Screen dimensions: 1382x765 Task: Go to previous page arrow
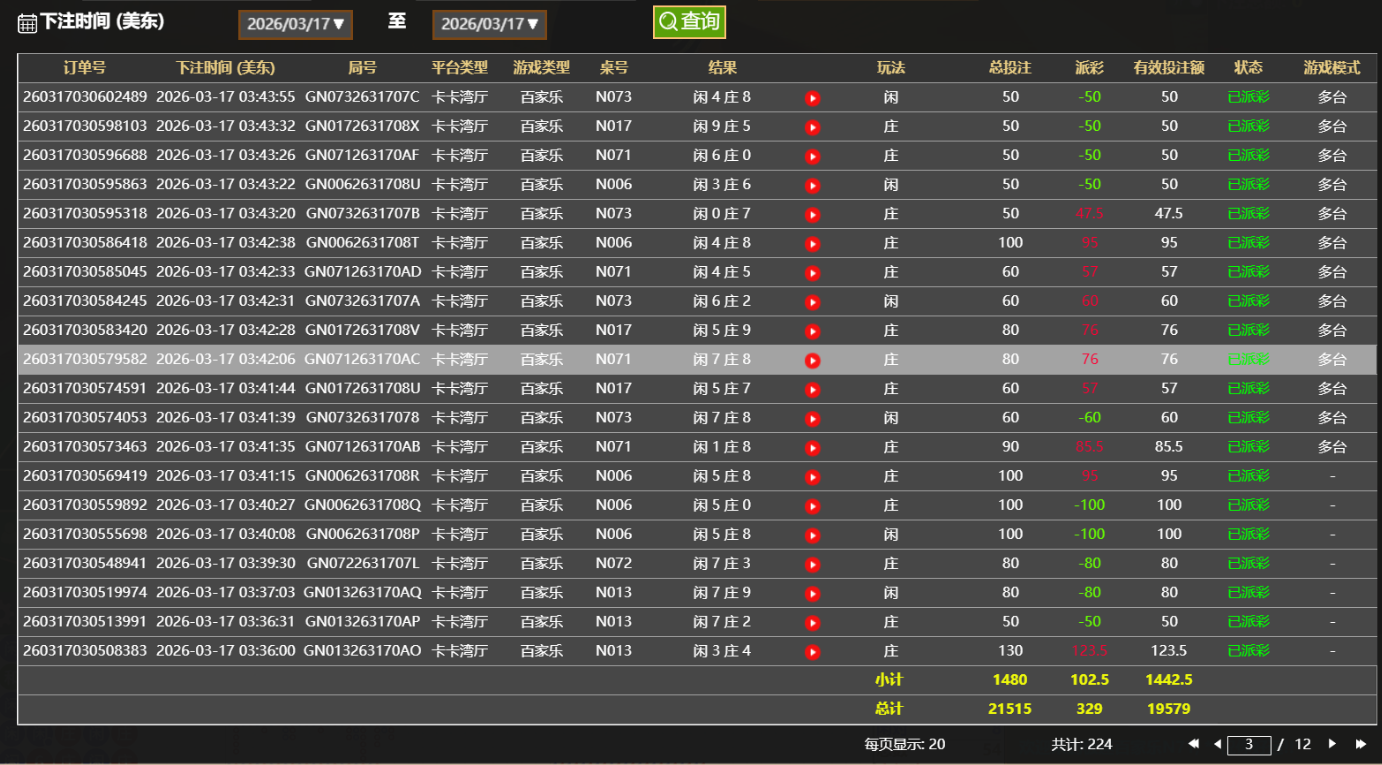(x=1217, y=744)
